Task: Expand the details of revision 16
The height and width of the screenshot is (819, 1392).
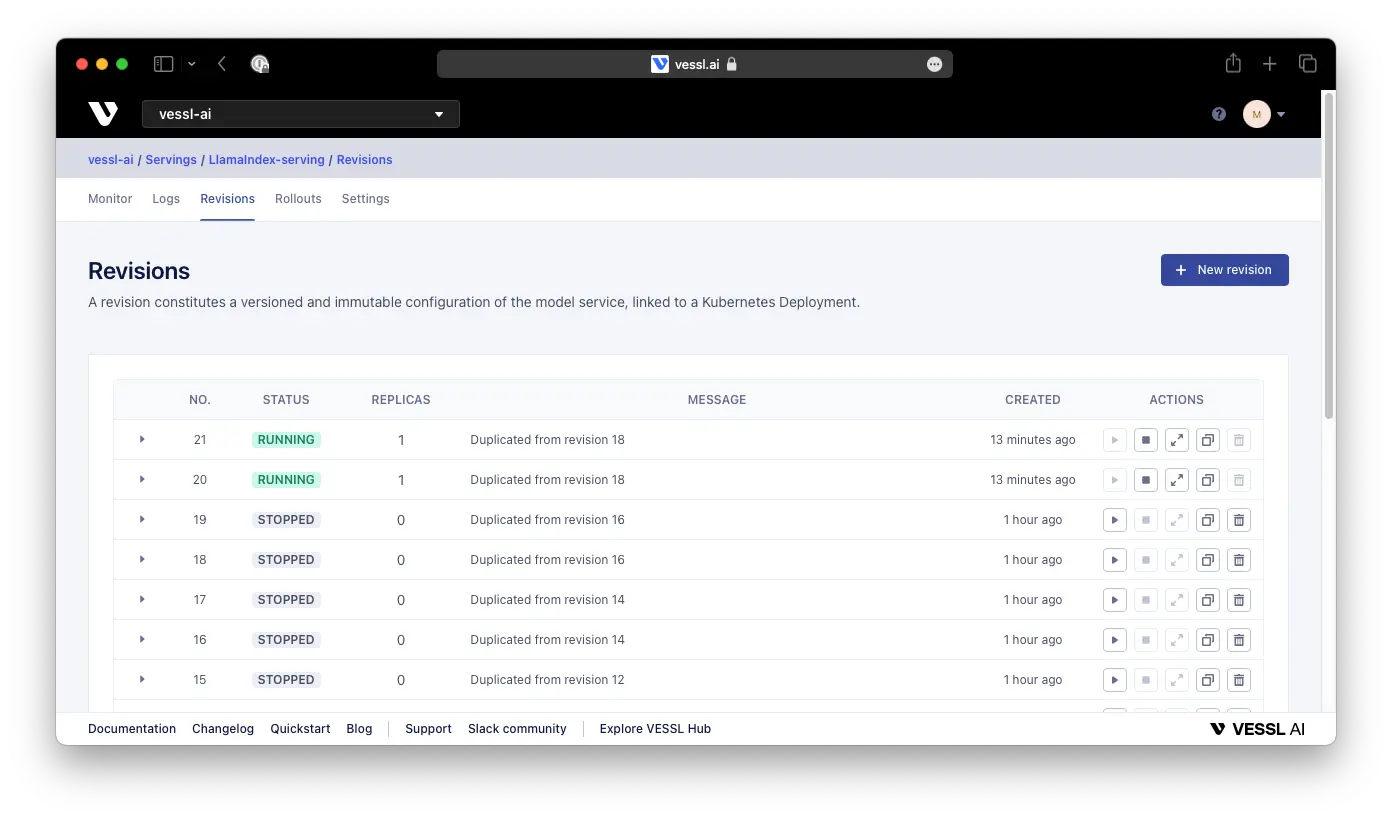Action: [x=142, y=639]
